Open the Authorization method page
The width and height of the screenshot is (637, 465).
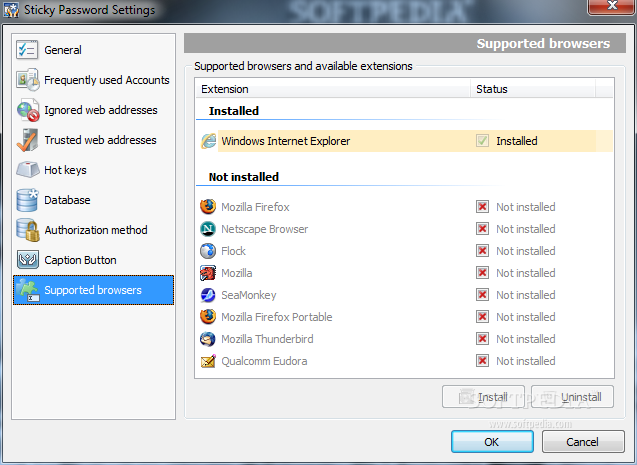(x=93, y=230)
